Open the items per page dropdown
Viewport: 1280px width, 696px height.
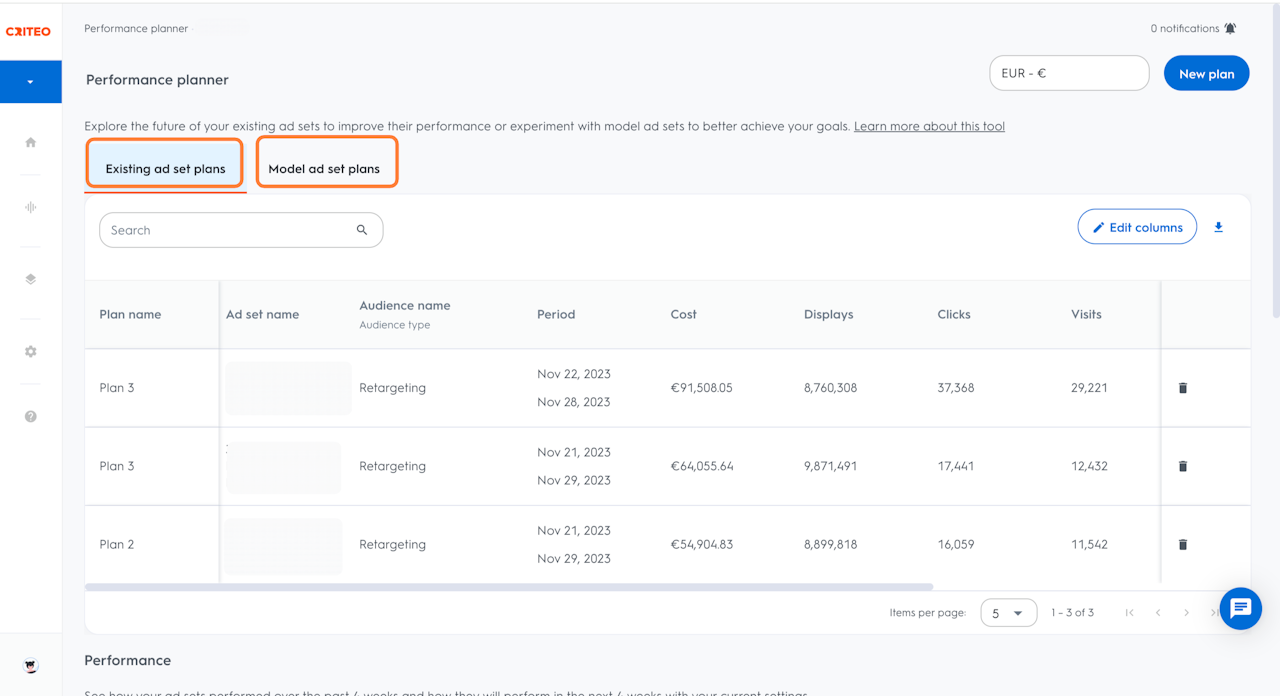tap(1007, 613)
